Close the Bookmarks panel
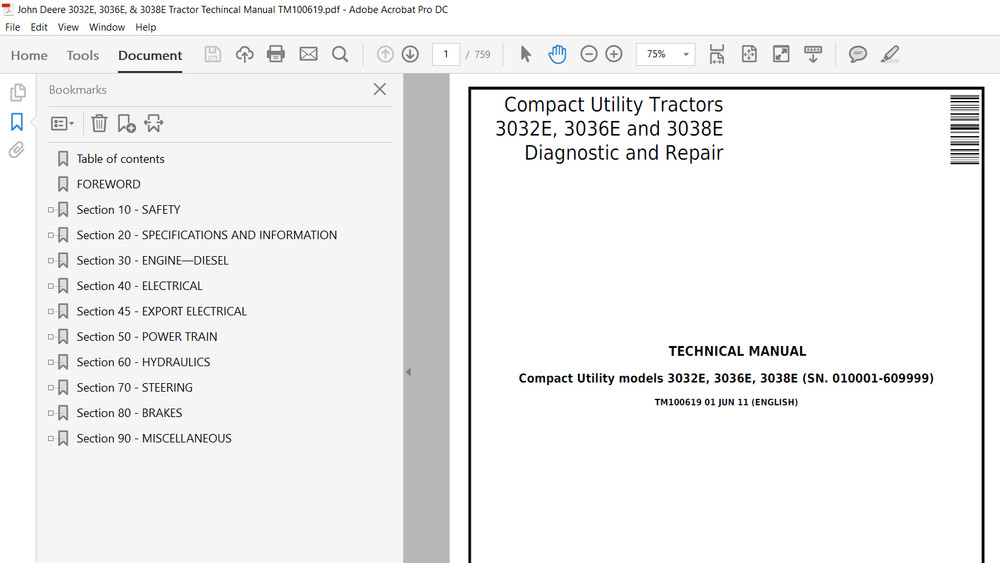Image resolution: width=1000 pixels, height=563 pixels. (379, 89)
